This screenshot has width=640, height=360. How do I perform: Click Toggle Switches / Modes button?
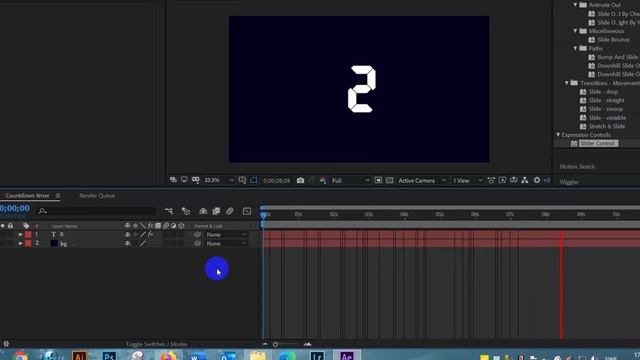click(x=157, y=344)
